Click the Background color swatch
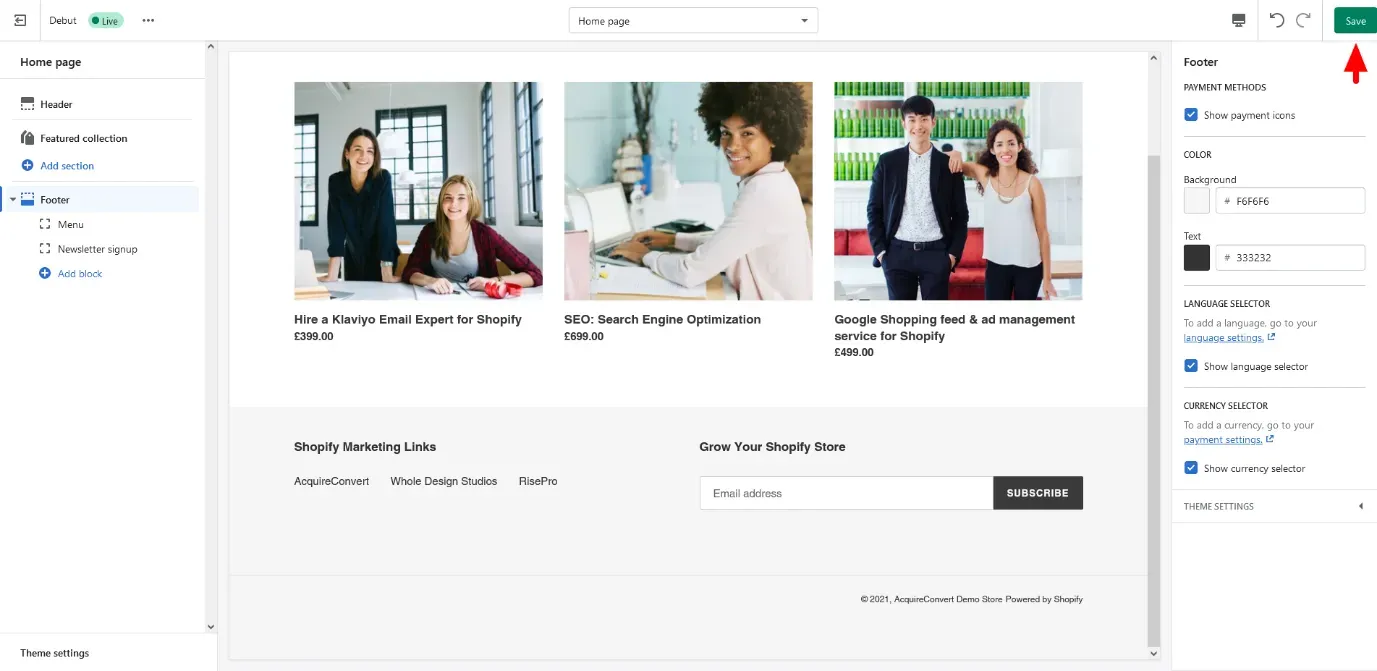This screenshot has height=671, width=1377. pos(1197,201)
